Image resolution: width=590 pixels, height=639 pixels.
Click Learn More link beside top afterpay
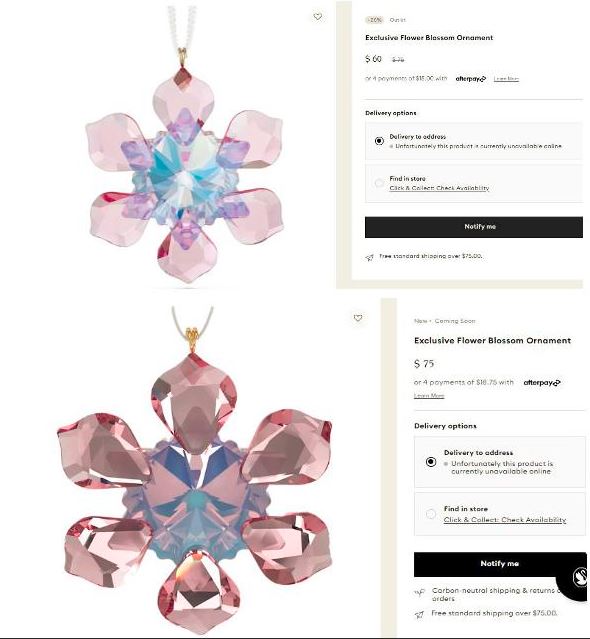(506, 79)
